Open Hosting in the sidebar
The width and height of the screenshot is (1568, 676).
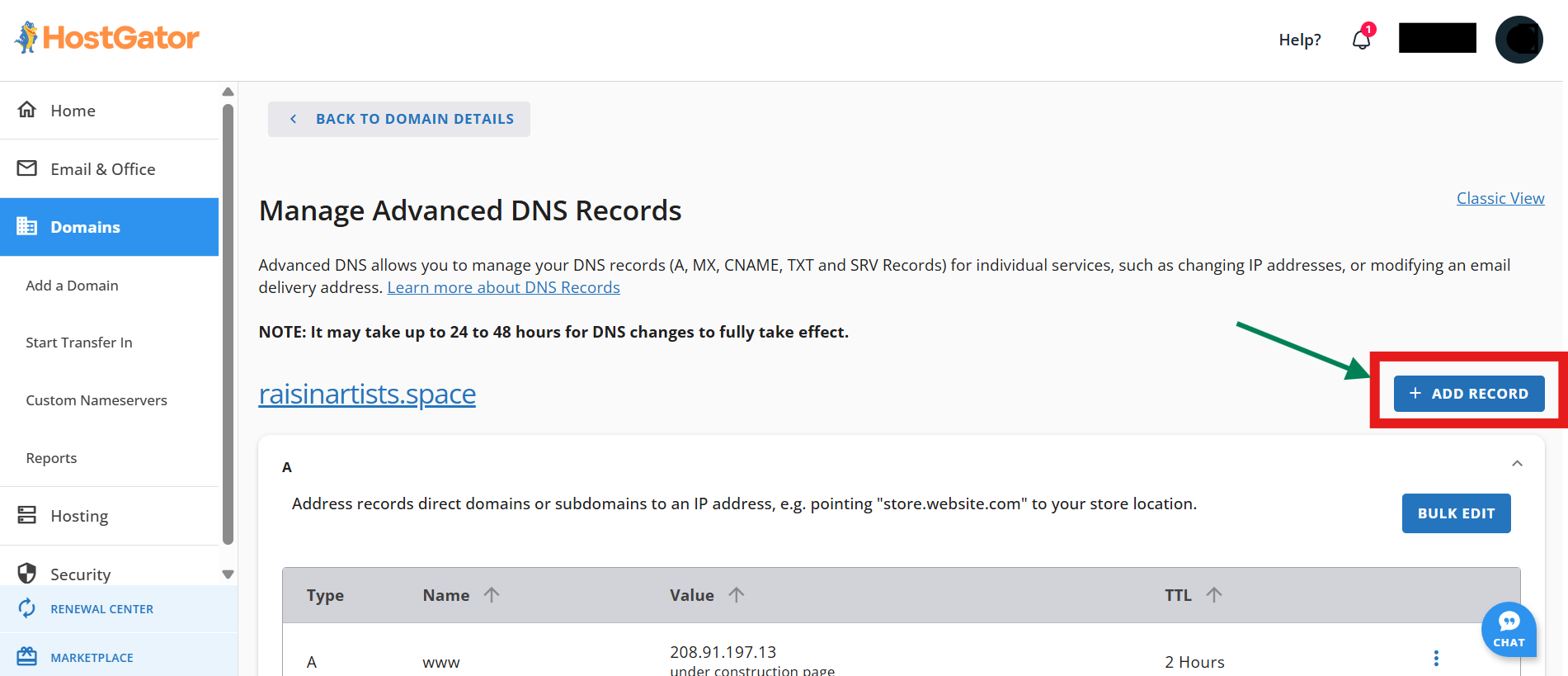110,516
